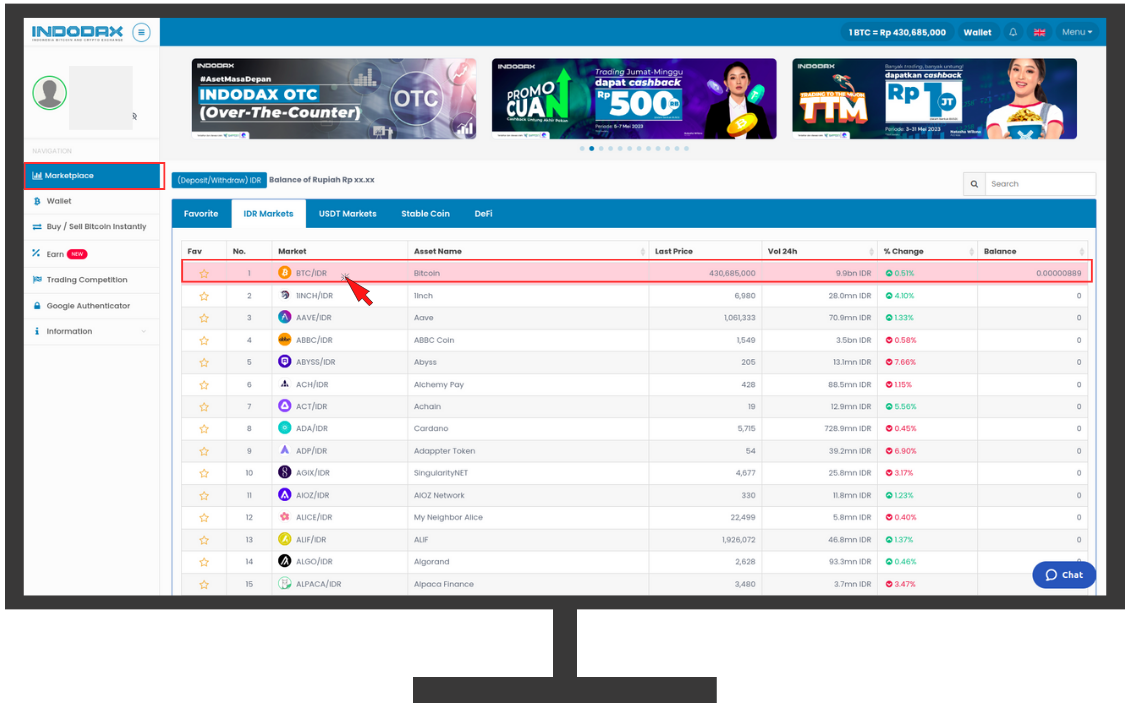The height and width of the screenshot is (707, 1130).
Task: Expand the Information sidebar item
Action: click(x=92, y=332)
